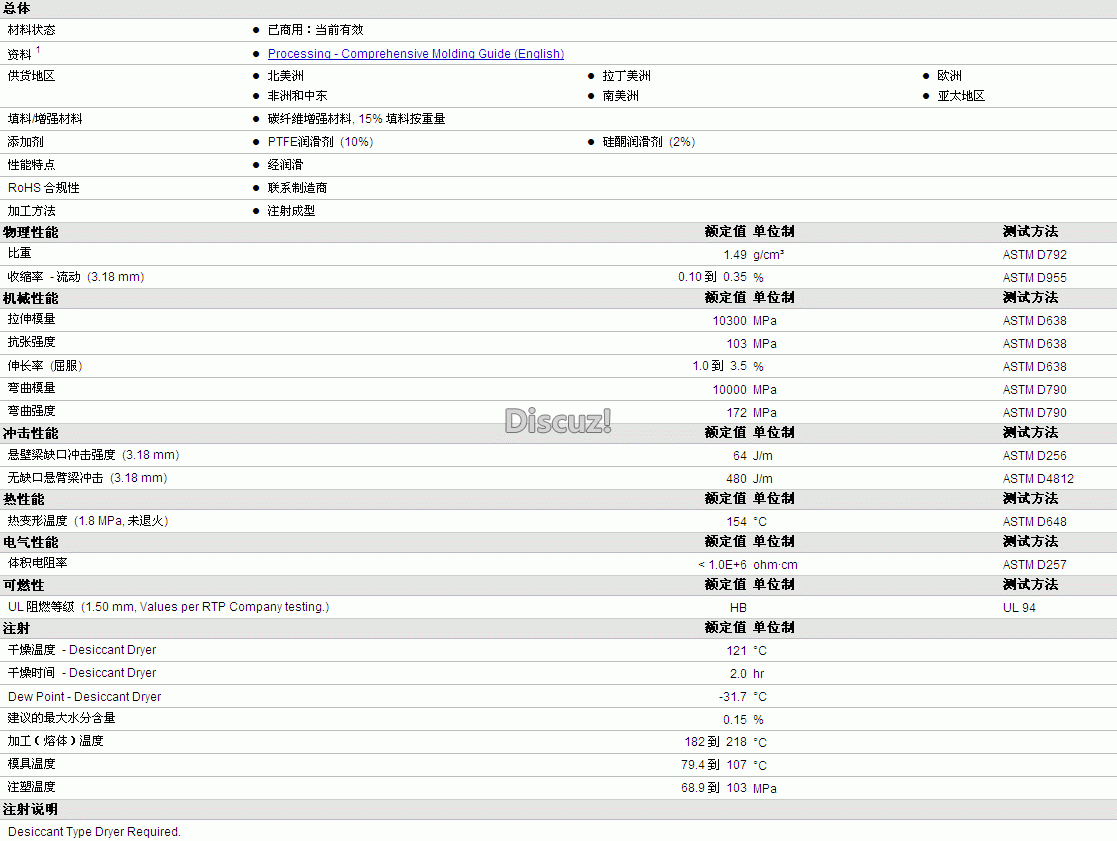1117x841 pixels.
Task: Click the HB flammability rating value
Action: [x=738, y=608]
